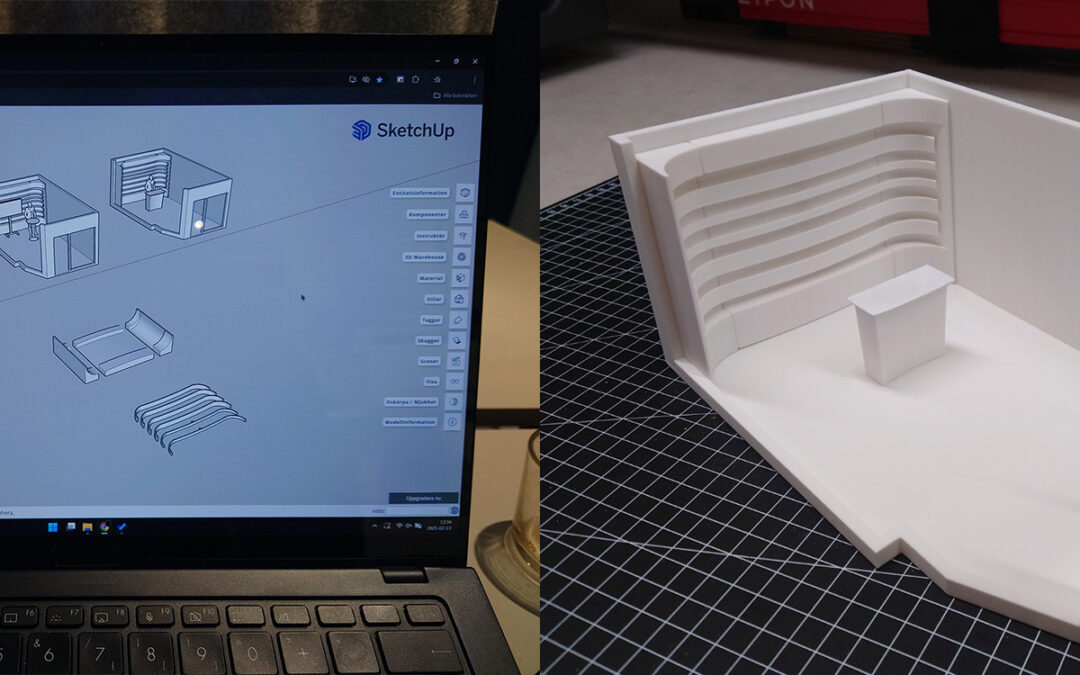The image size is (1080, 675).
Task: Open the 3D Warehouse panel icon
Action: point(461,256)
